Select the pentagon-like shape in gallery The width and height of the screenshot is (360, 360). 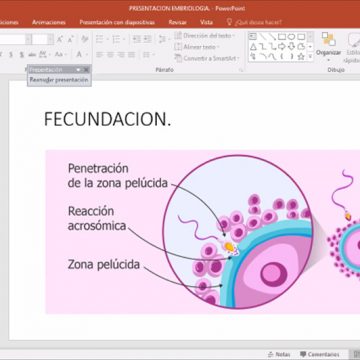[x=301, y=46]
